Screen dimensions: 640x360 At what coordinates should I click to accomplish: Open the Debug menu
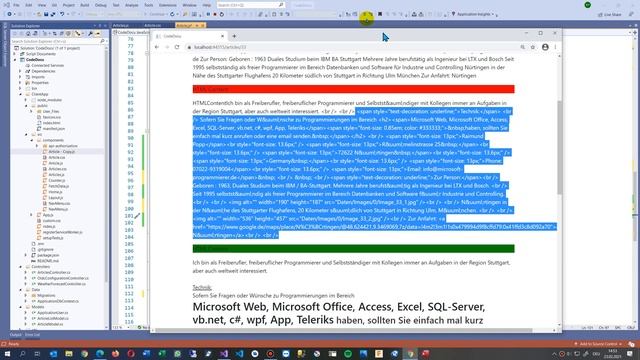pos(100,5)
